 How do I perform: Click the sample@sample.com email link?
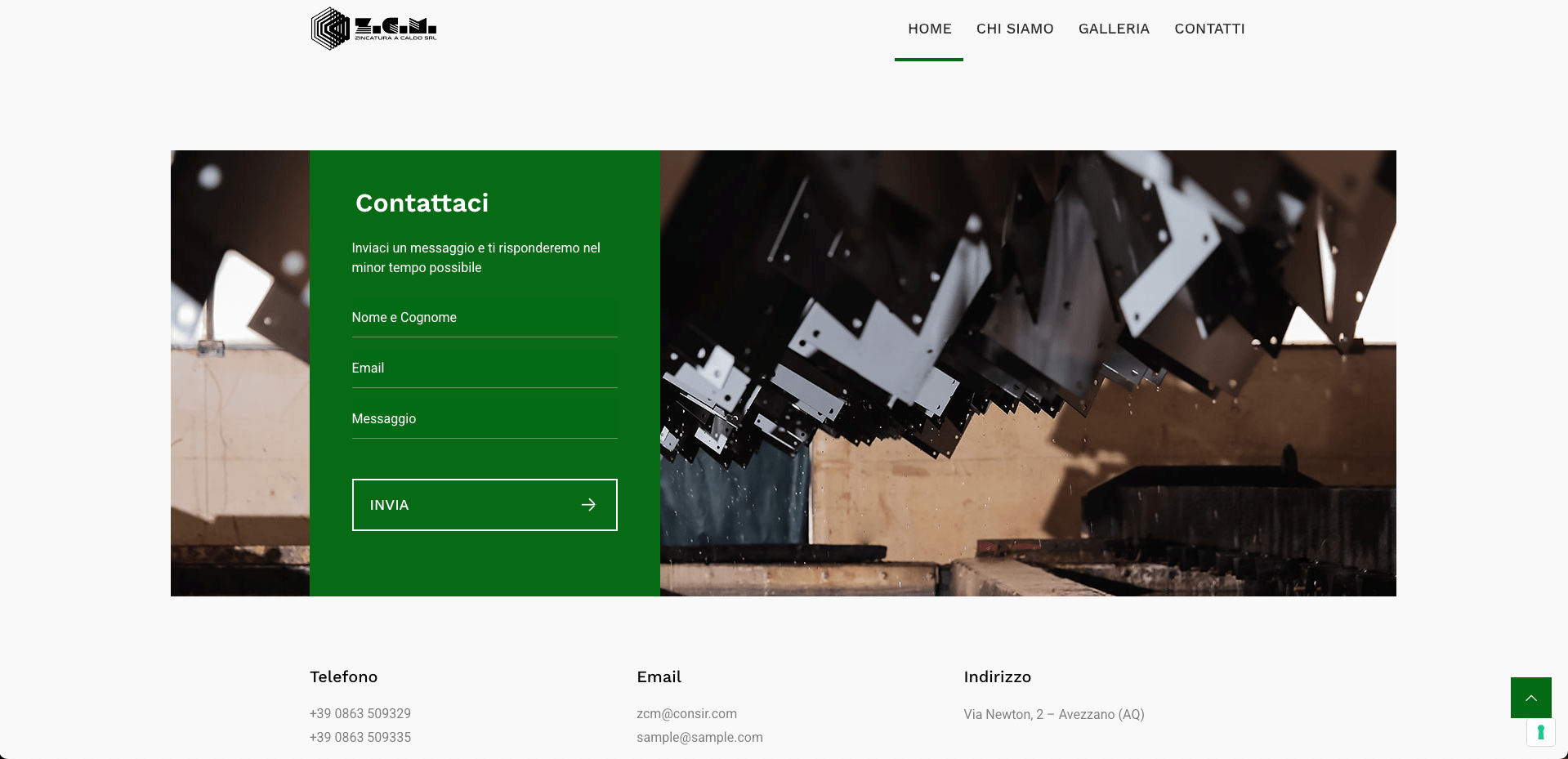[699, 738]
